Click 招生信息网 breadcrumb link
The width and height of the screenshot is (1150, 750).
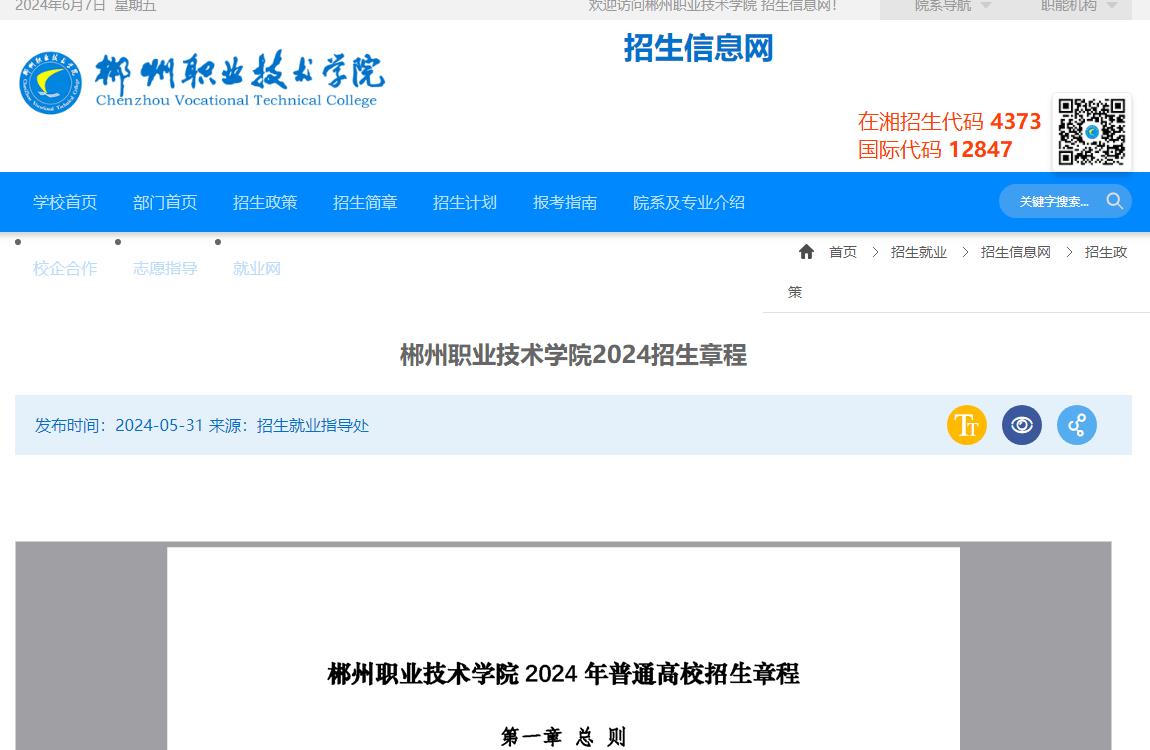click(x=1015, y=252)
